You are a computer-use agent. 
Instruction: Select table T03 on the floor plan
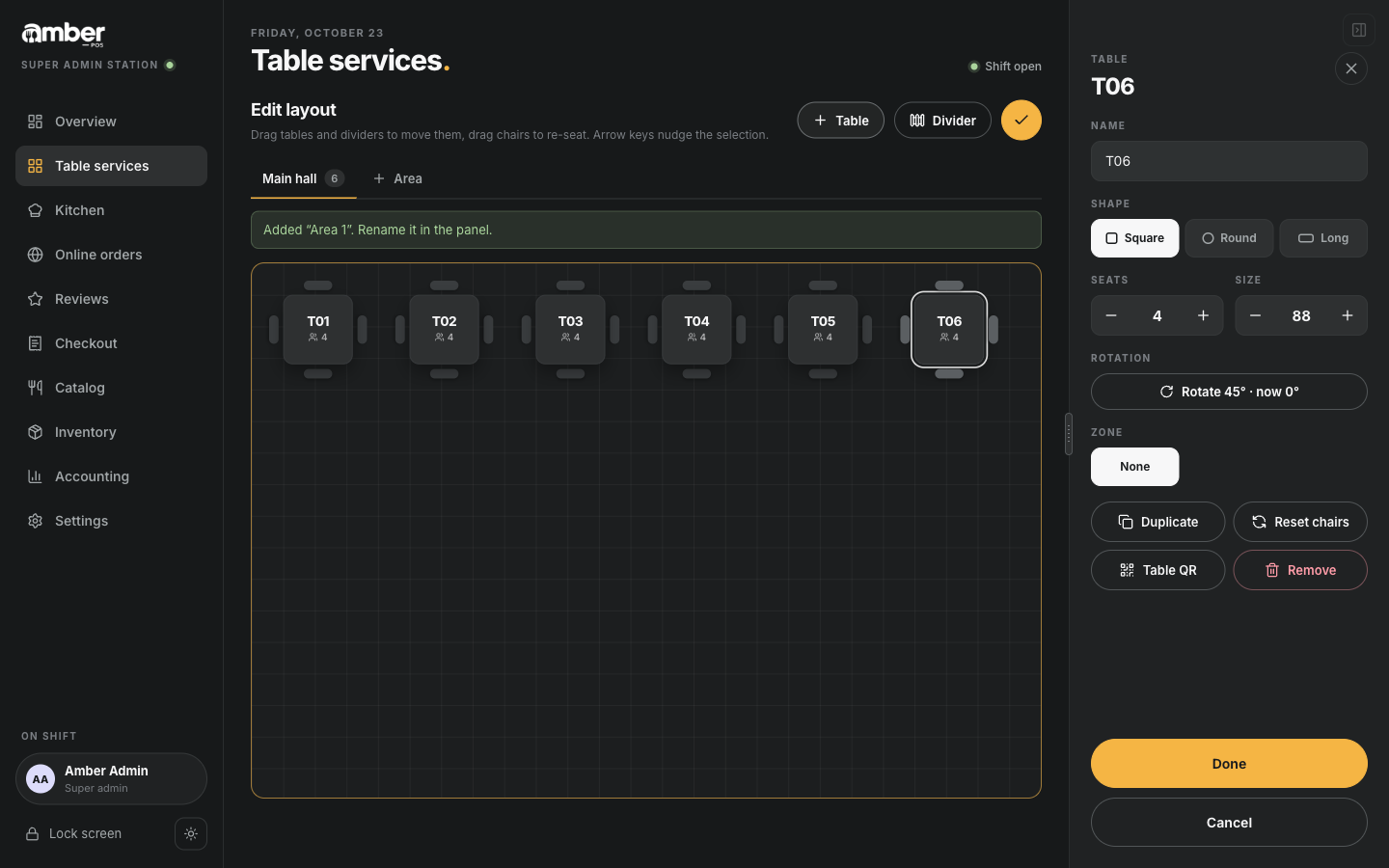pos(570,330)
